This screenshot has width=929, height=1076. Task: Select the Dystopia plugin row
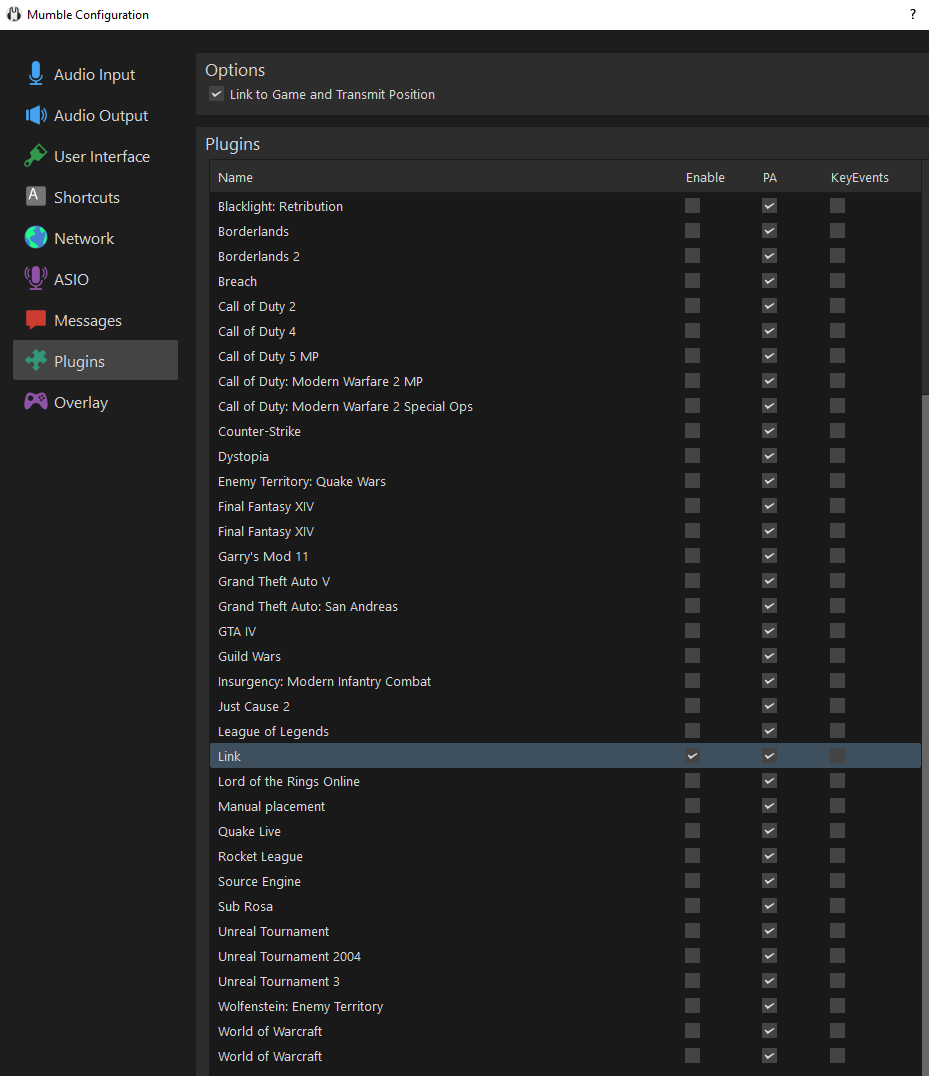pos(565,456)
